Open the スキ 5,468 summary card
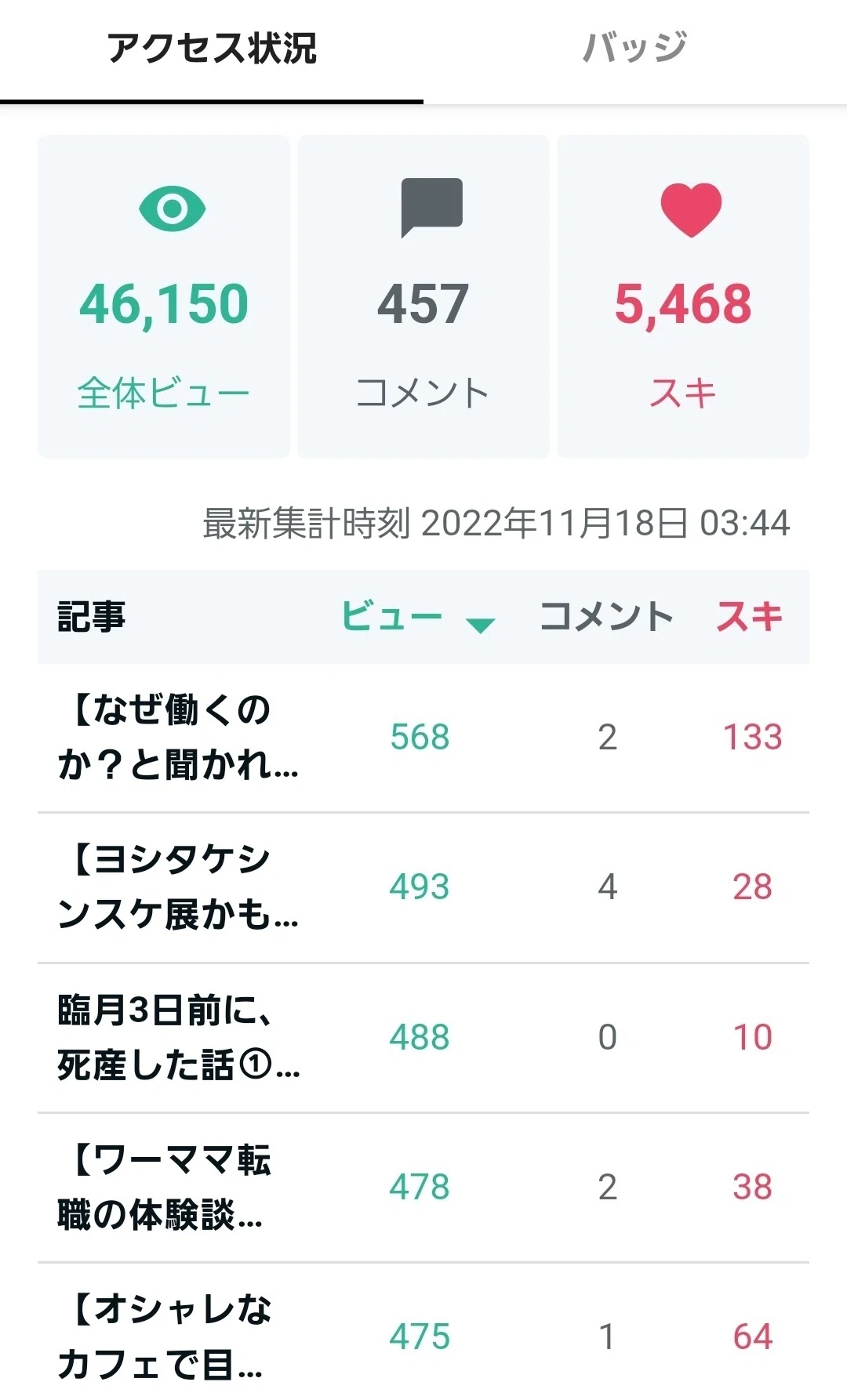The image size is (847, 1400). 683,296
